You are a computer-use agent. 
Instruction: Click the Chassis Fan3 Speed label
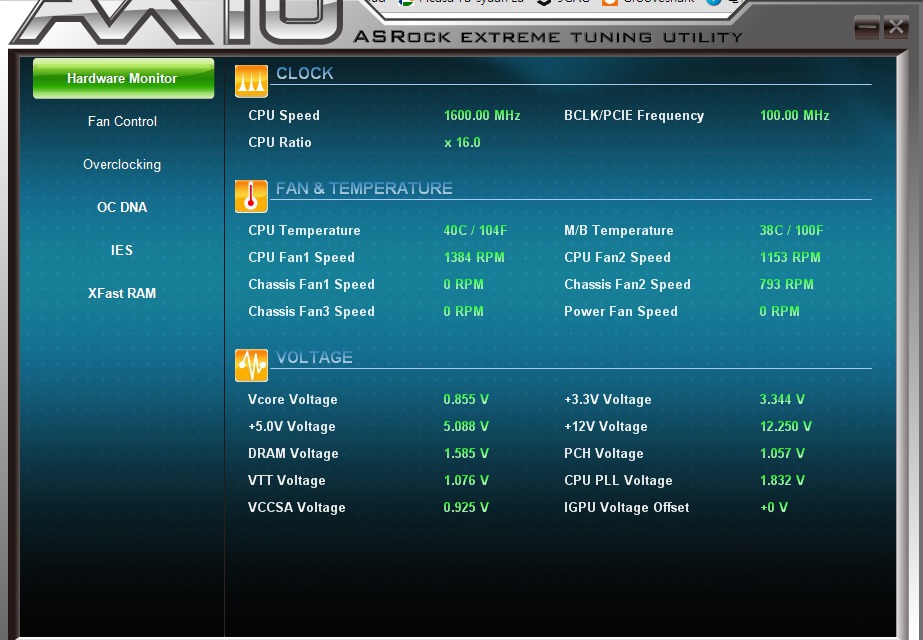point(311,311)
